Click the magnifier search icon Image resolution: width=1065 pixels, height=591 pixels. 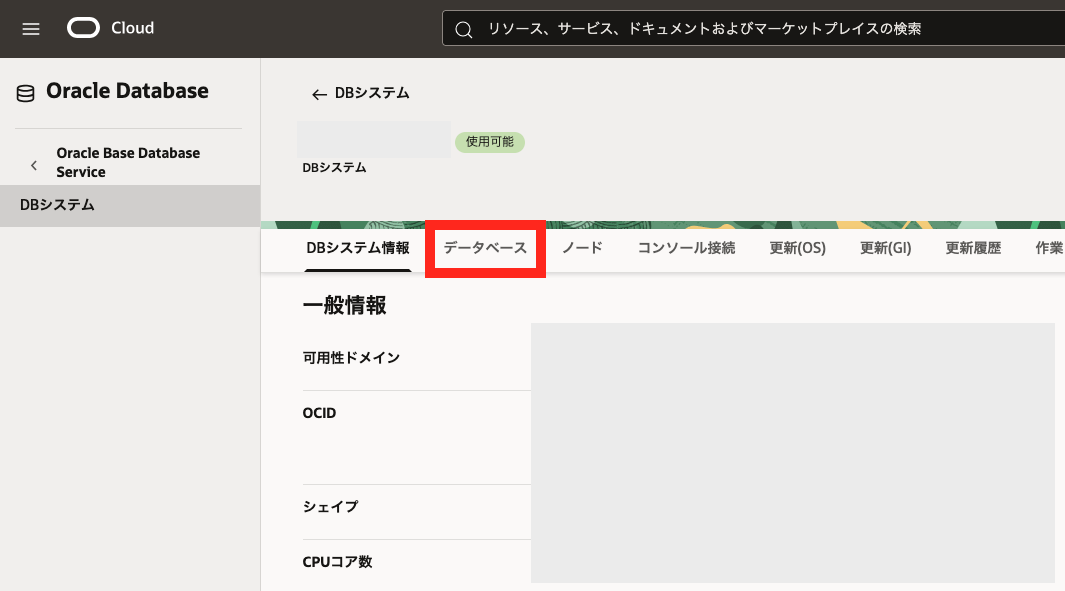[463, 30]
